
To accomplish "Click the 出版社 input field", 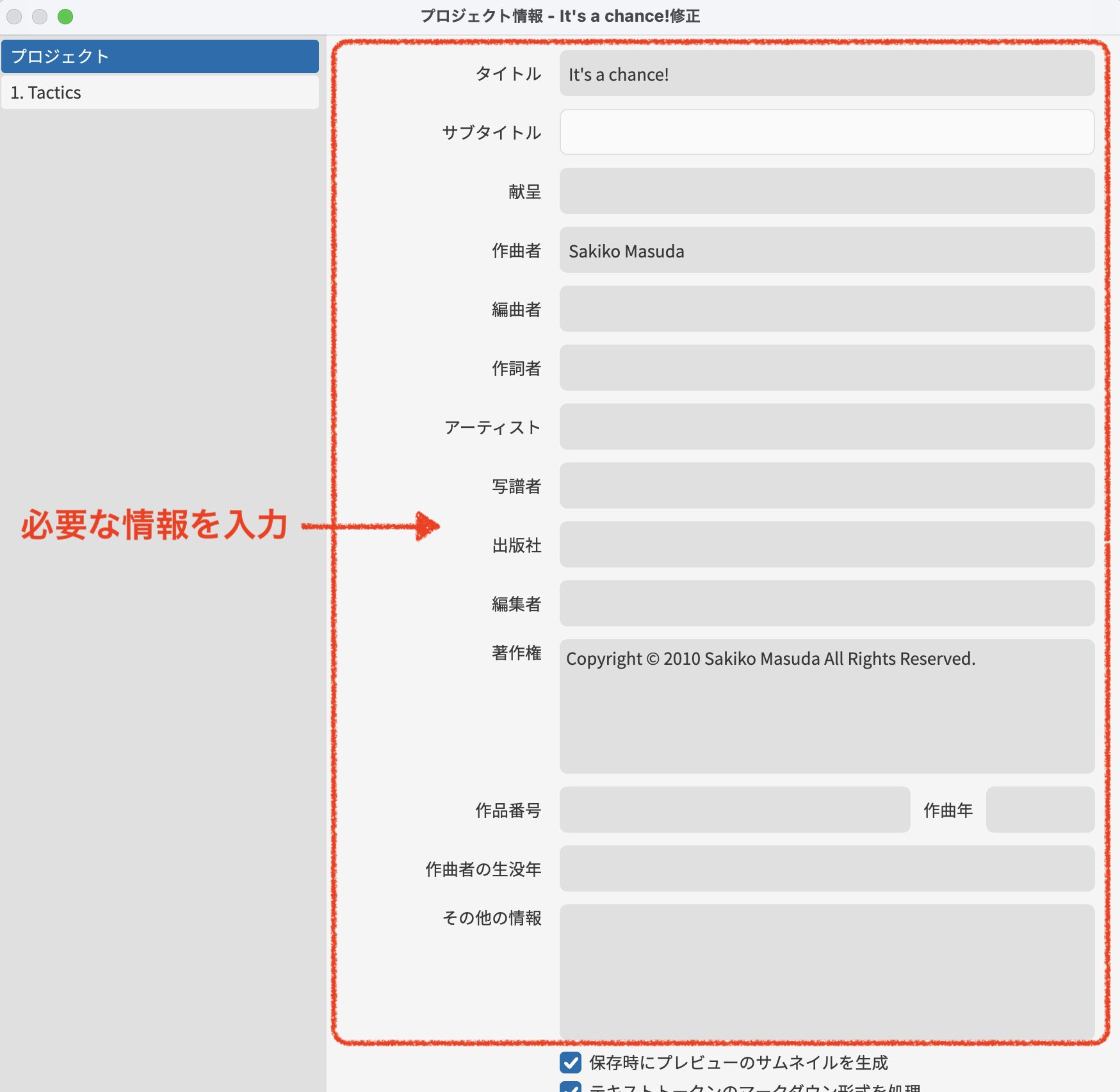I will (x=826, y=545).
